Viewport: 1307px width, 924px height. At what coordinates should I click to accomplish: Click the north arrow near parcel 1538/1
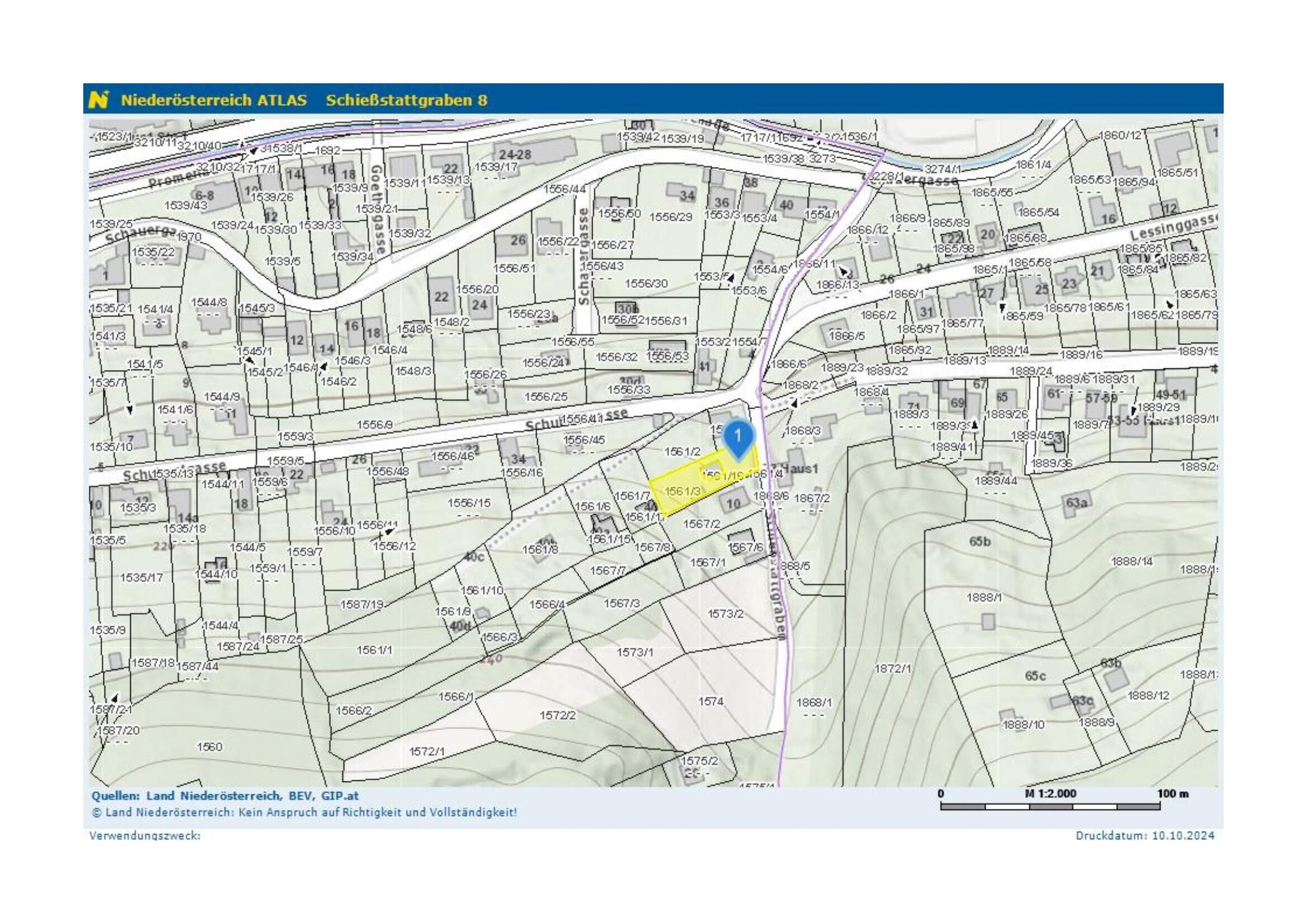(x=254, y=150)
